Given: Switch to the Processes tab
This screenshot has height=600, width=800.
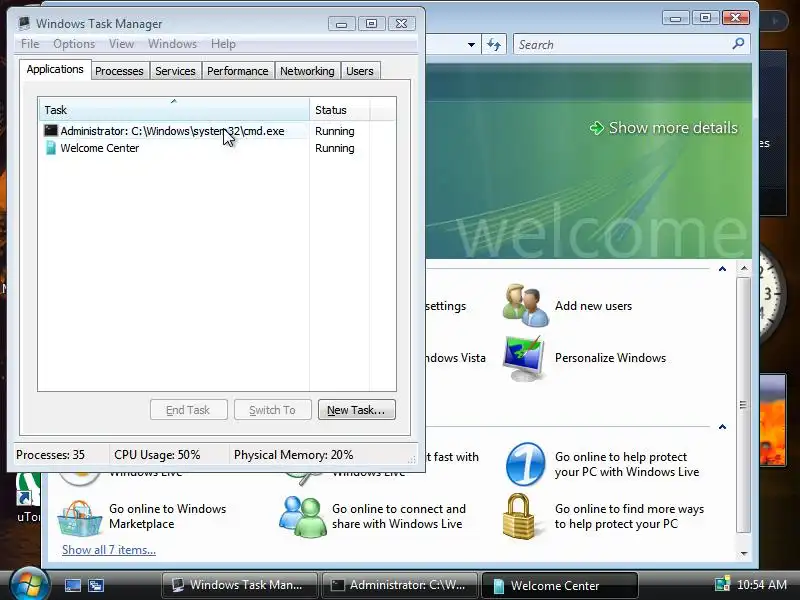Looking at the screenshot, I should point(119,71).
